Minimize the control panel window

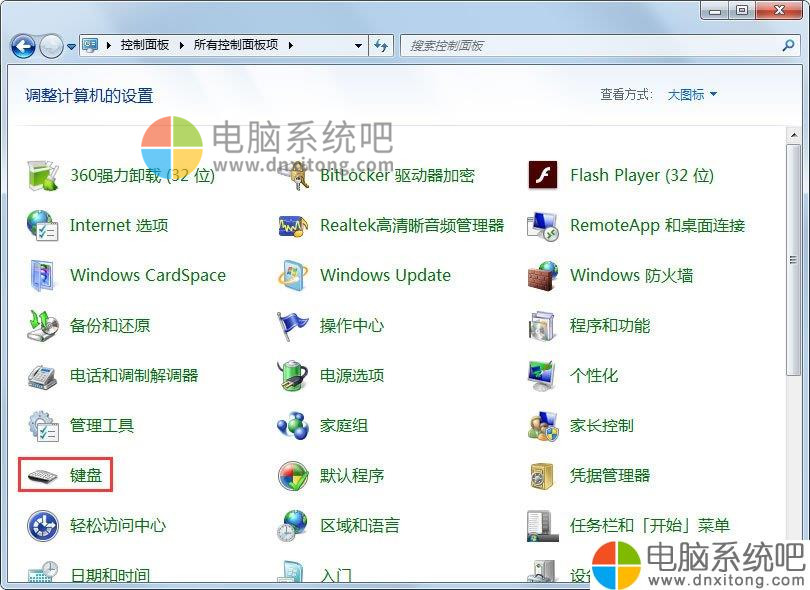point(715,10)
